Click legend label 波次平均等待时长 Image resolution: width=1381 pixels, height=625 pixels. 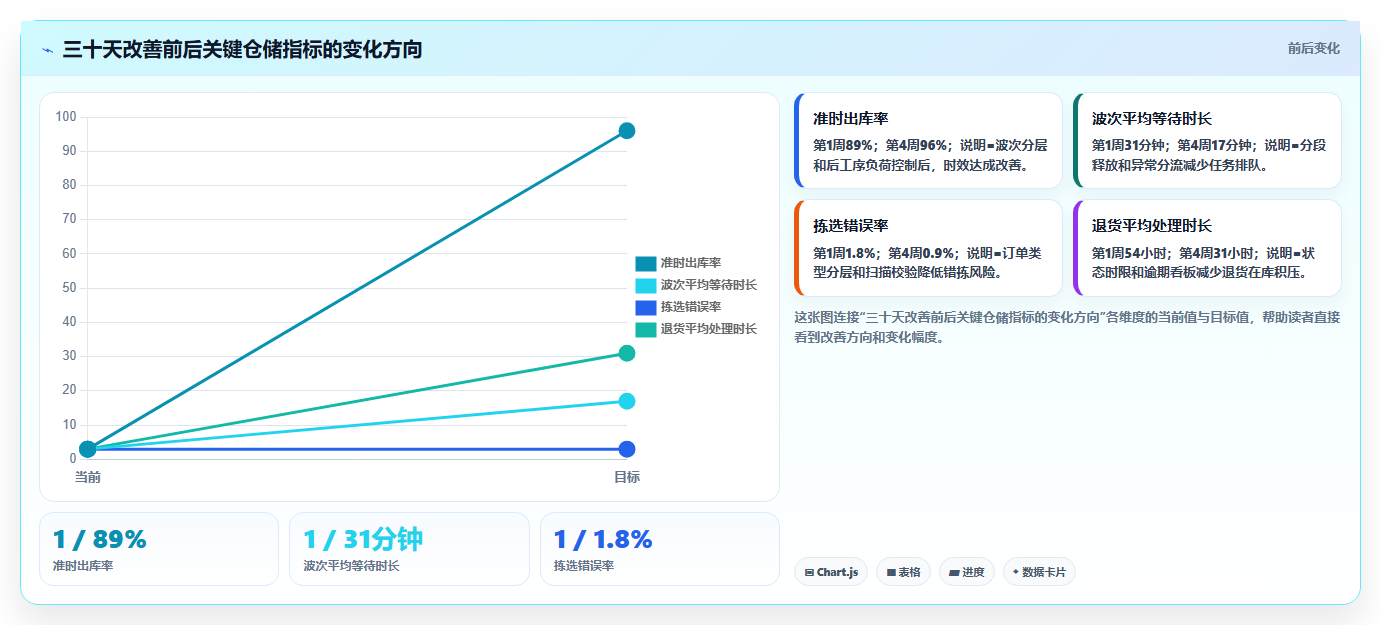click(x=709, y=285)
